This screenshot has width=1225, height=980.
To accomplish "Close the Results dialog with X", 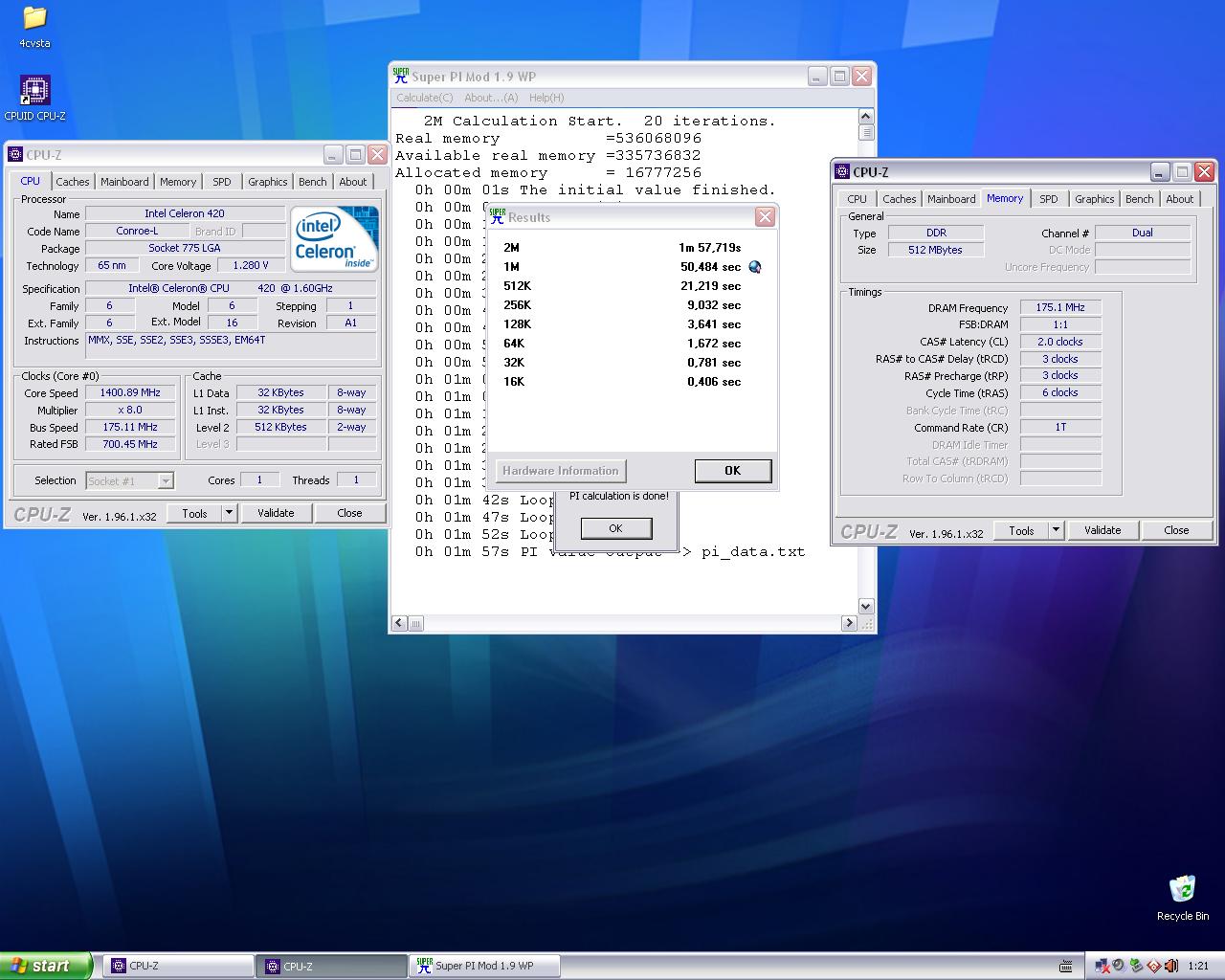I will 765,217.
